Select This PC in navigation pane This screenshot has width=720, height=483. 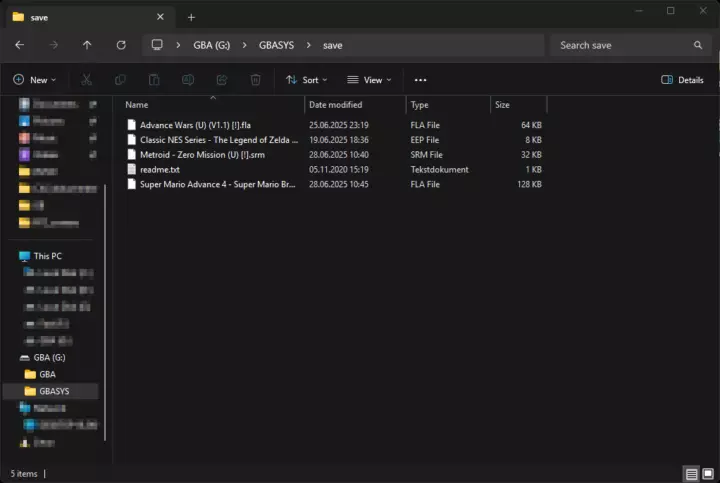(48, 256)
